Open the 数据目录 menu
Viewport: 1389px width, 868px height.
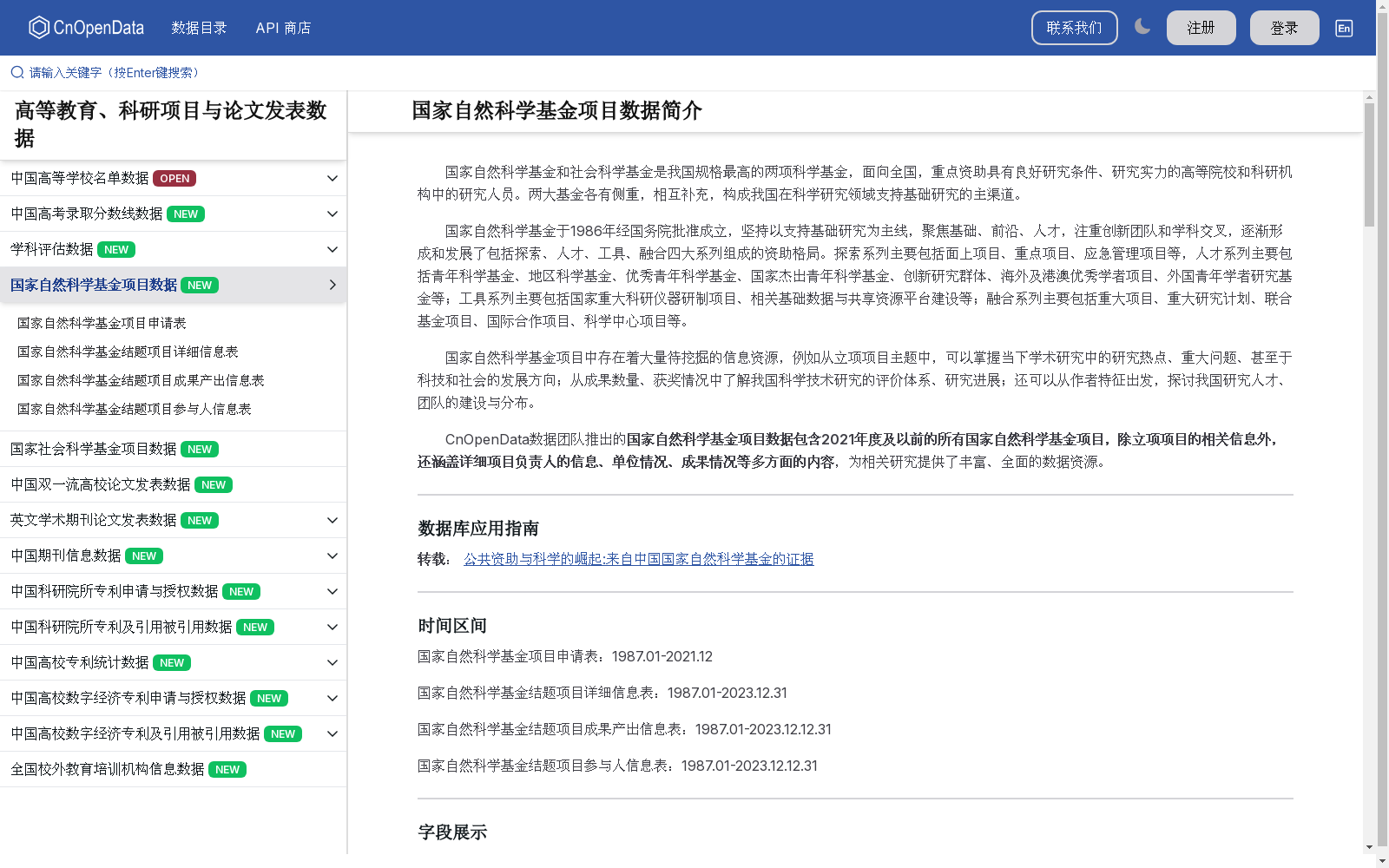[x=199, y=28]
